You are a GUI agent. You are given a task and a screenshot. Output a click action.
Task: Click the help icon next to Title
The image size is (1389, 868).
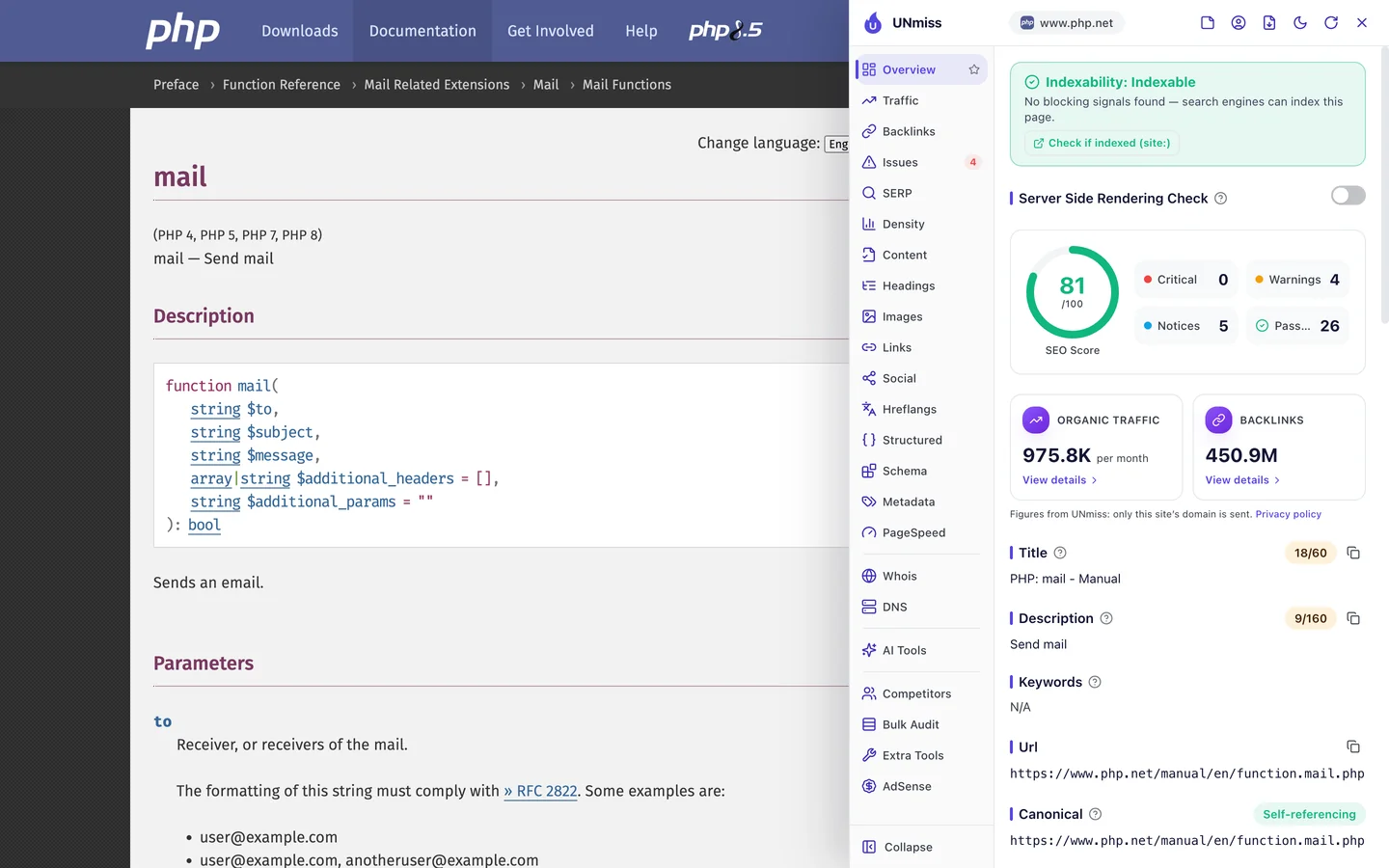(x=1060, y=553)
